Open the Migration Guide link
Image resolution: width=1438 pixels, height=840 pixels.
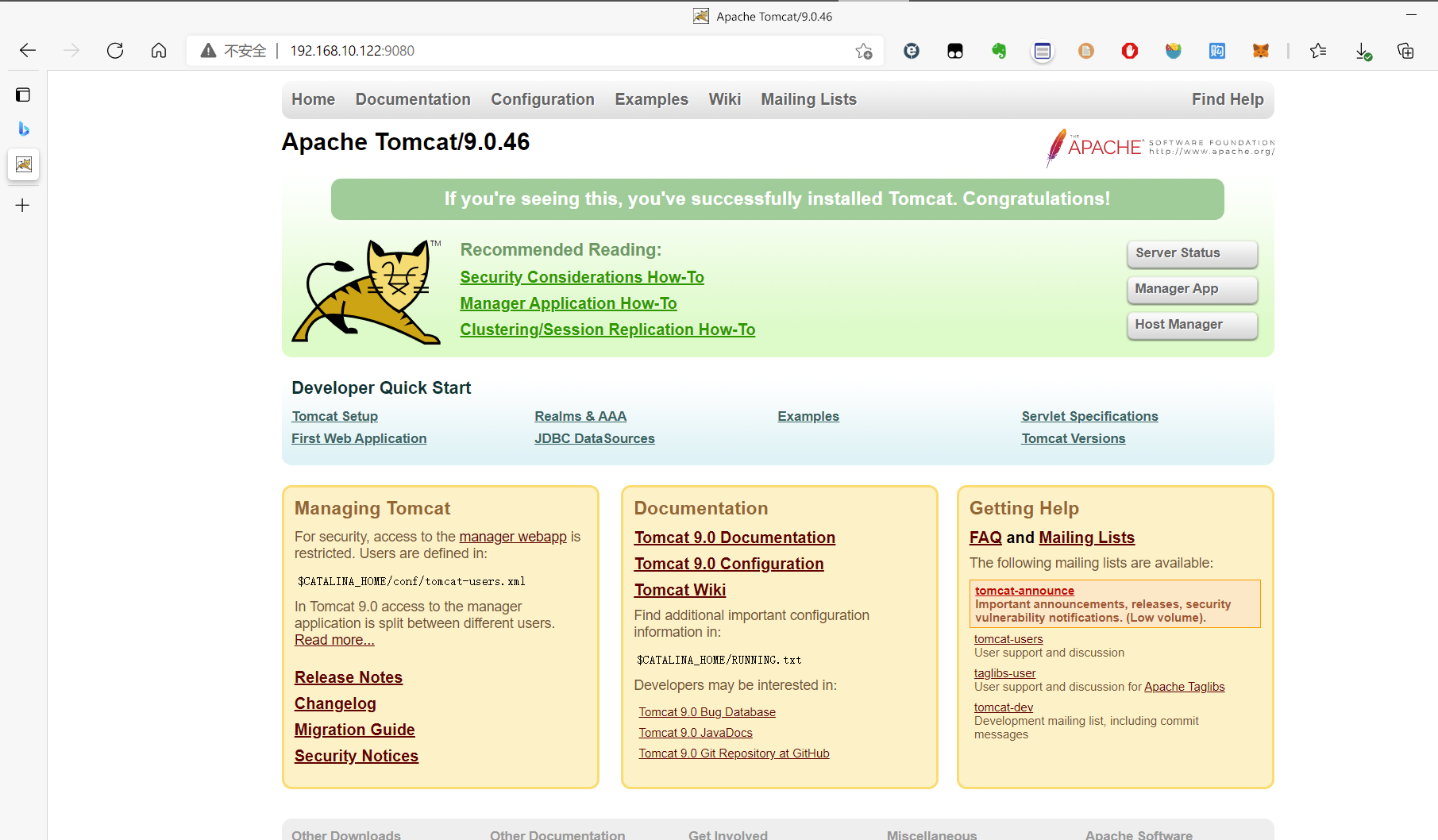point(355,730)
